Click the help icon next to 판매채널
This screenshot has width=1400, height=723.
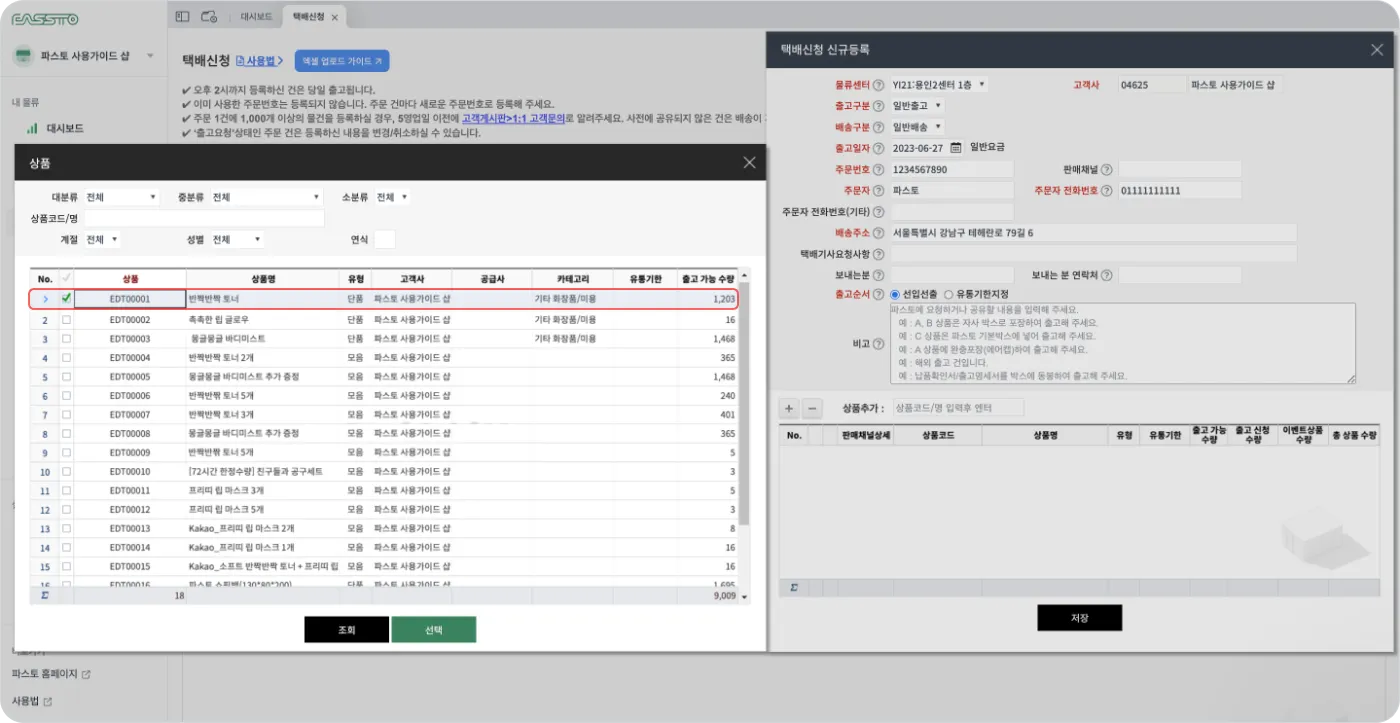pos(1106,170)
